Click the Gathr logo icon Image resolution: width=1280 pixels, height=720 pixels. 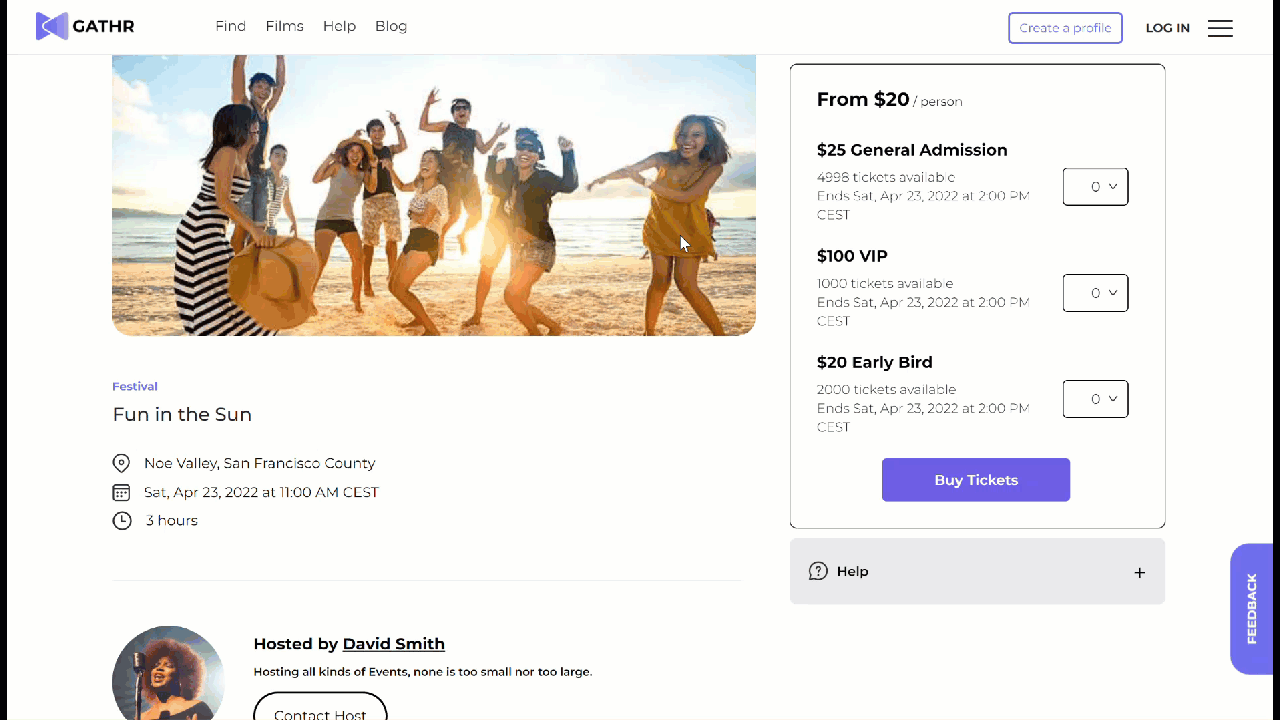tap(51, 27)
